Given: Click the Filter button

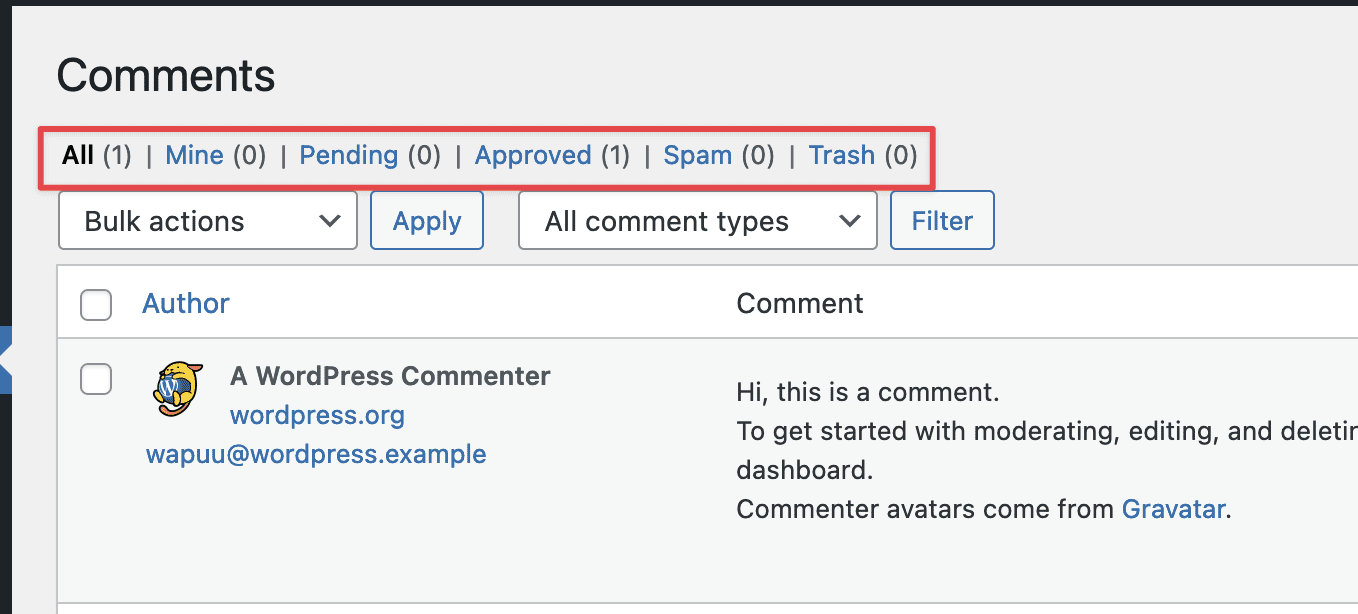Looking at the screenshot, I should [942, 221].
